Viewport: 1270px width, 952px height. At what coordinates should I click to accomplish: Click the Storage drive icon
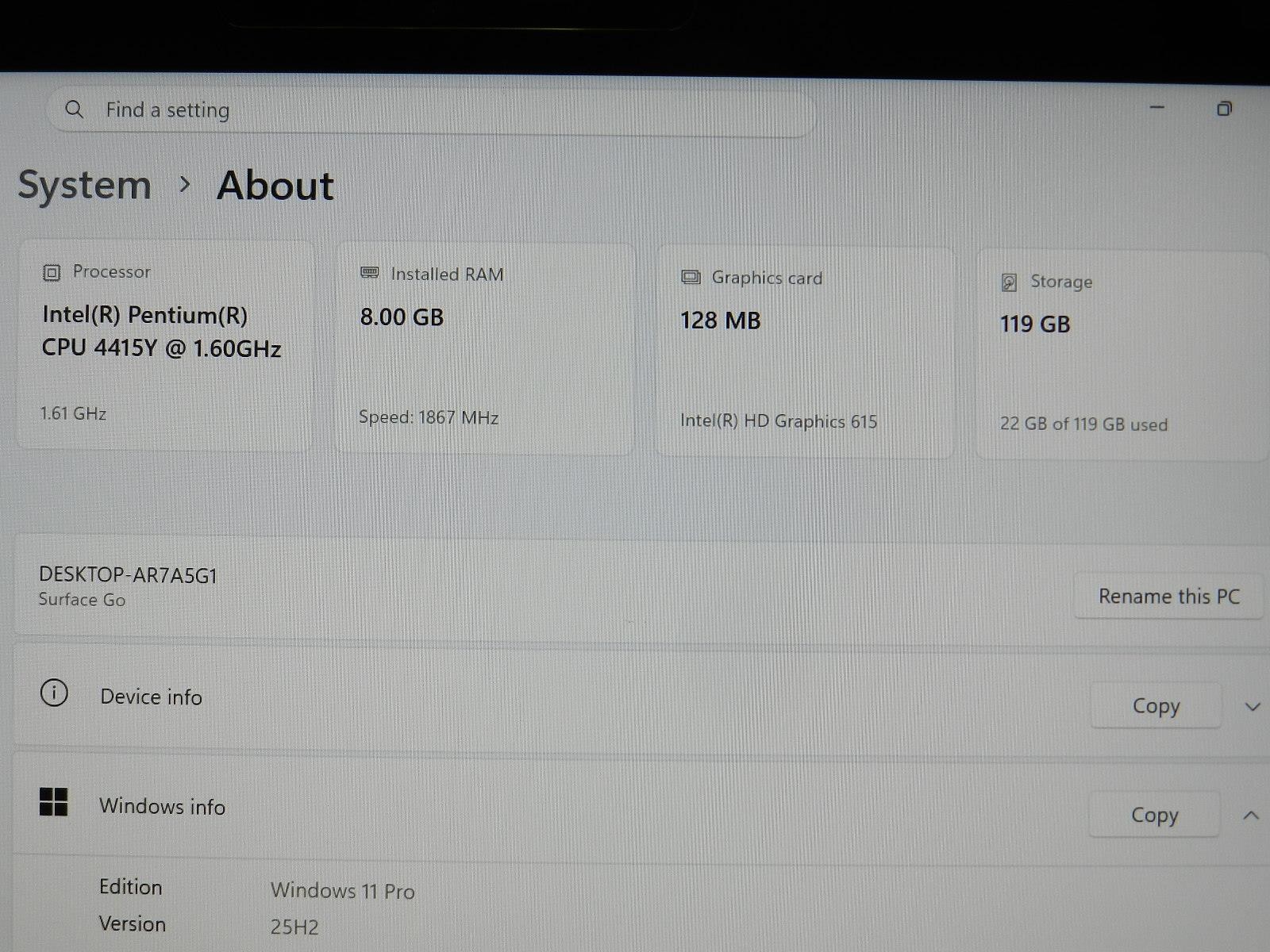pos(1009,282)
